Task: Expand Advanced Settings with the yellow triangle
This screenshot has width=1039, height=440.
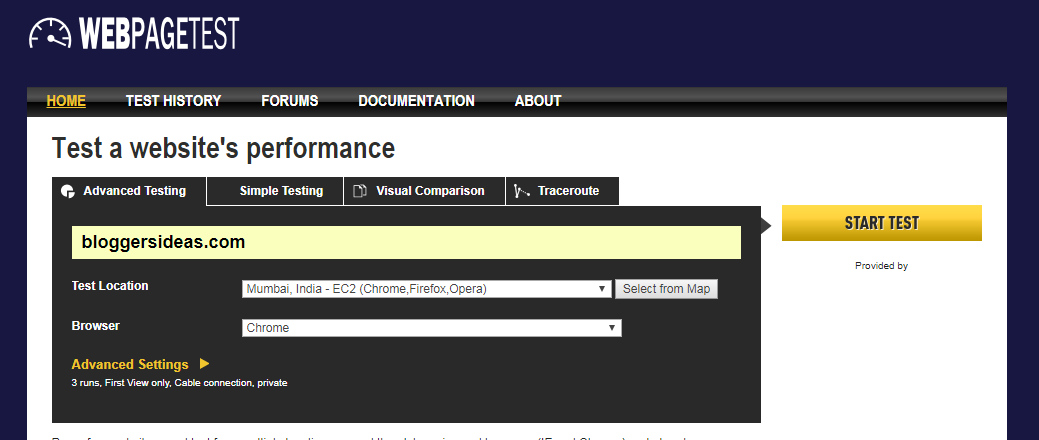Action: [x=204, y=364]
